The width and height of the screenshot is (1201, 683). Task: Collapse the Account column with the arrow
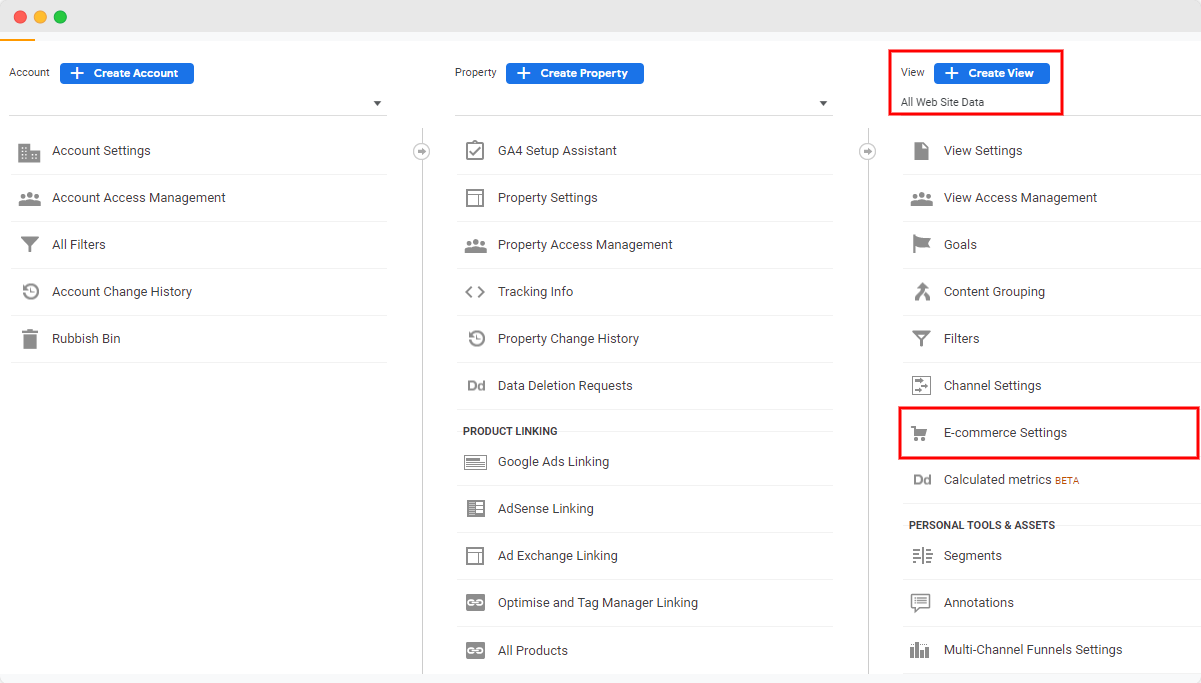[421, 150]
